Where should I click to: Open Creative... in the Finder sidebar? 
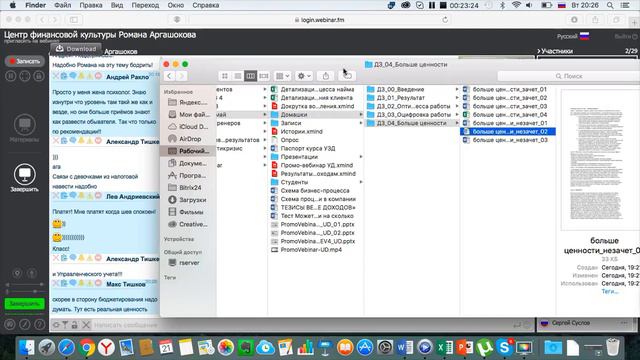[x=188, y=224]
